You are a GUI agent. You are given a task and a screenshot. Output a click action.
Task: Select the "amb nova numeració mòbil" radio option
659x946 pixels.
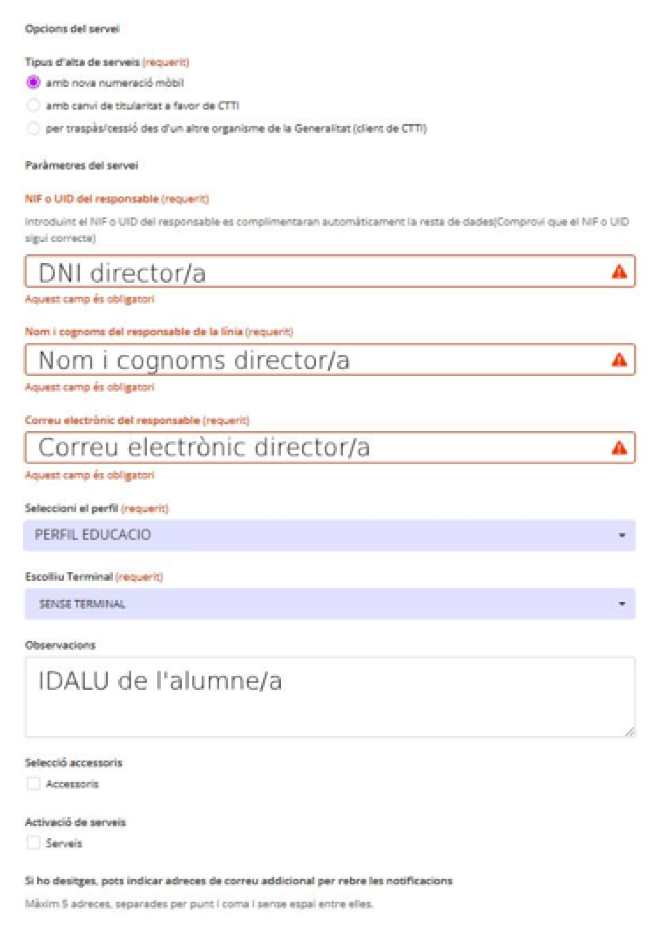pyautogui.click(x=33, y=82)
